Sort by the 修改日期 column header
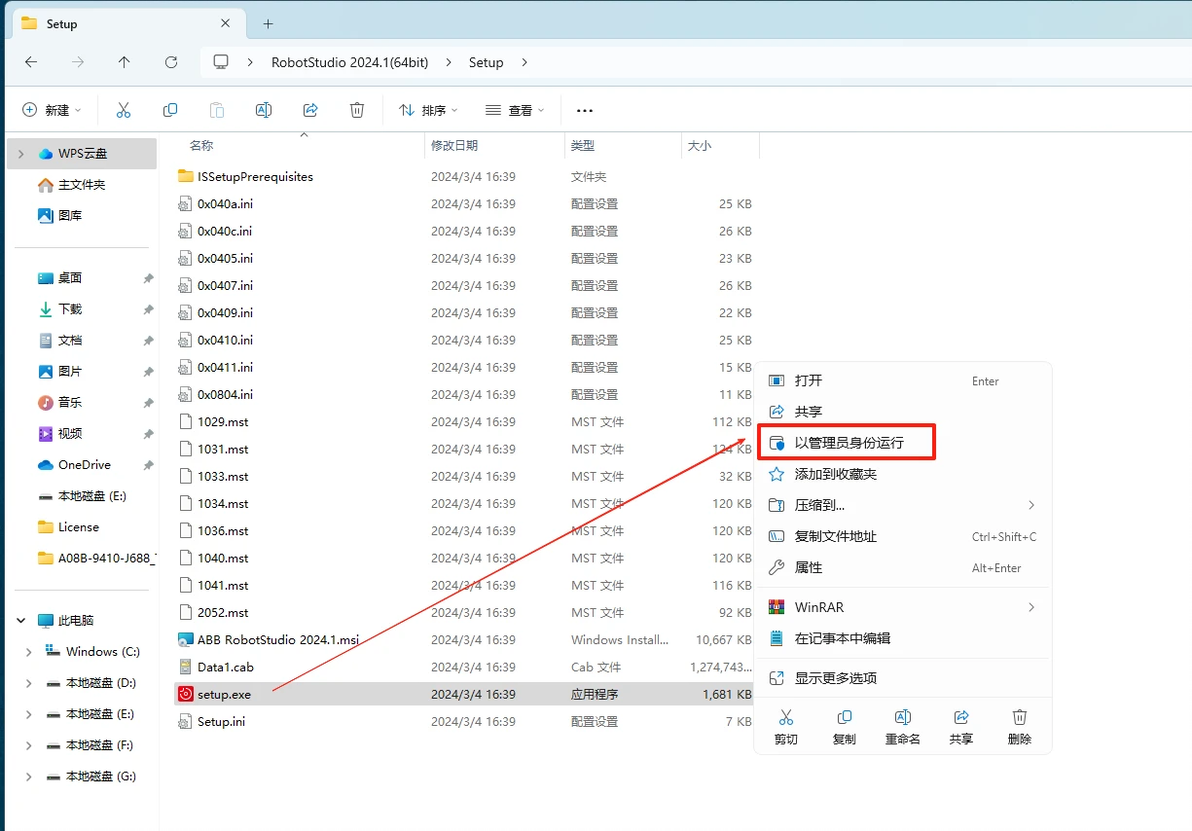Screen dimensions: 1192x831 pyautogui.click(x=454, y=145)
